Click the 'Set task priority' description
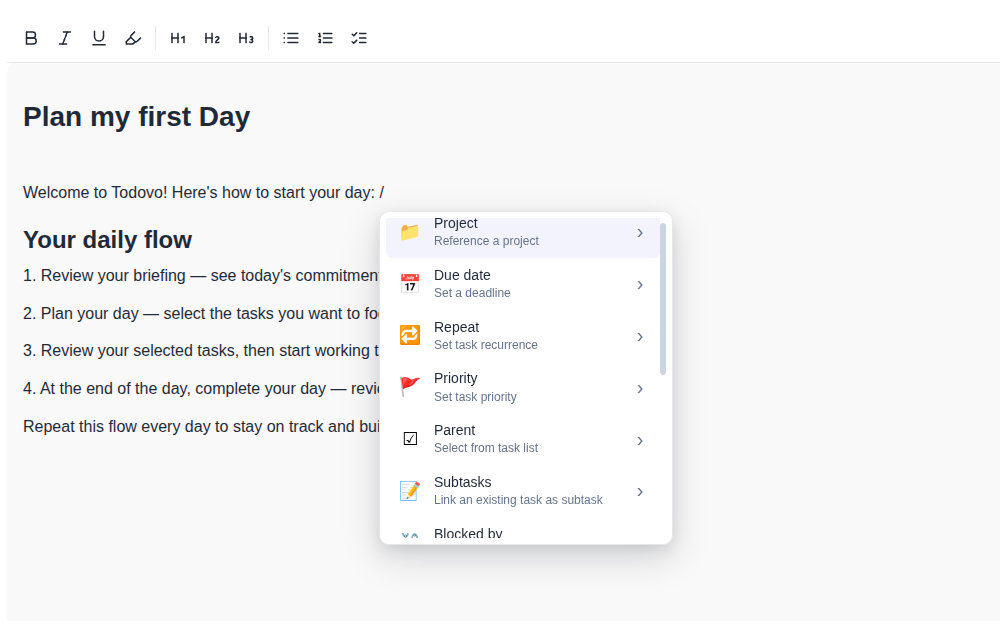The height and width of the screenshot is (624, 1000). coord(475,397)
